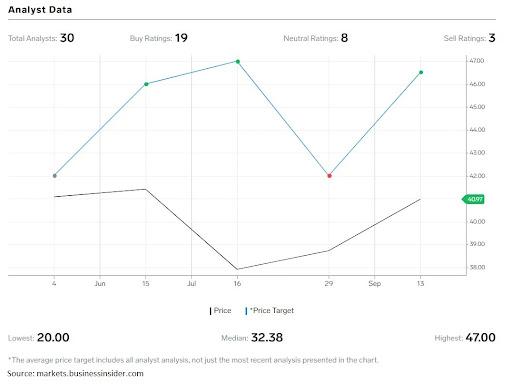Click the Neutral Ratings count 8
Image resolution: width=512 pixels, height=392 pixels.
[344, 38]
